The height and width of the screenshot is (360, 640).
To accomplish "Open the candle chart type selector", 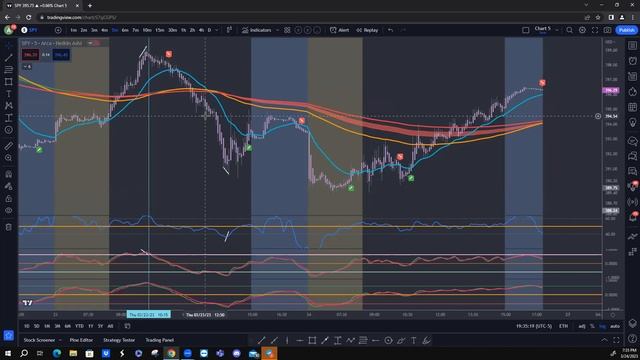I will click(229, 30).
